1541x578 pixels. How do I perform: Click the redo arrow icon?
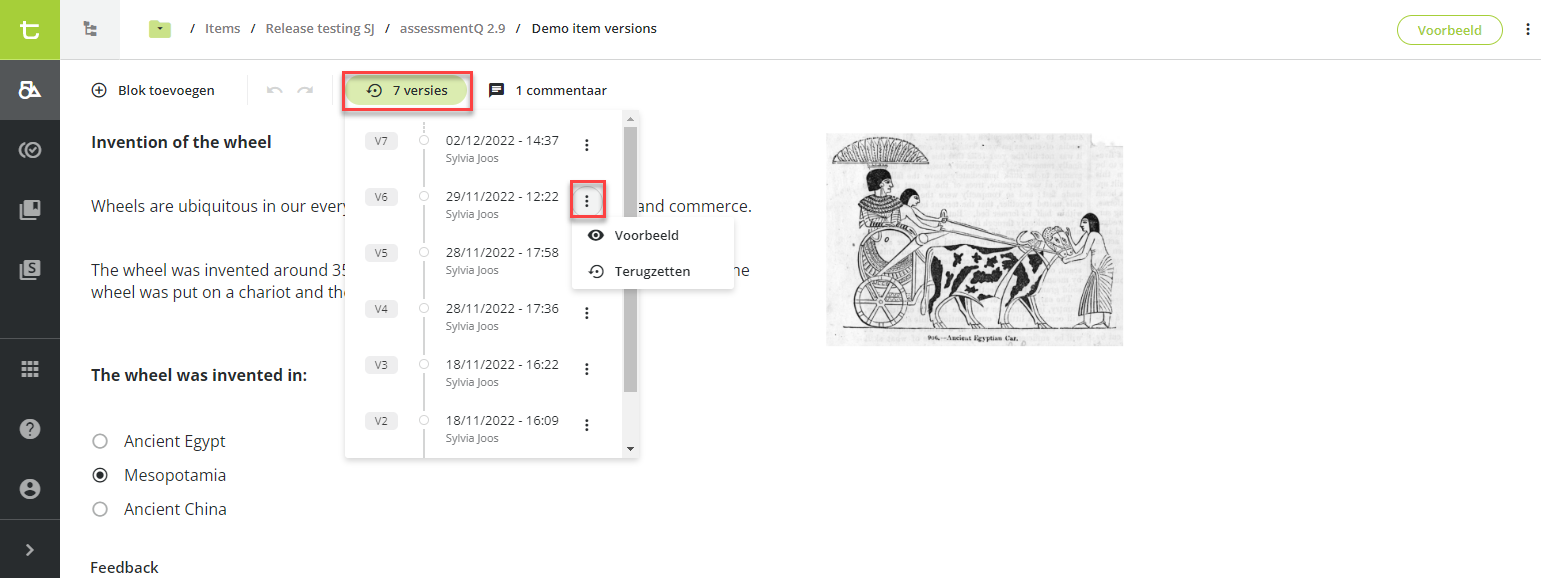click(x=305, y=90)
